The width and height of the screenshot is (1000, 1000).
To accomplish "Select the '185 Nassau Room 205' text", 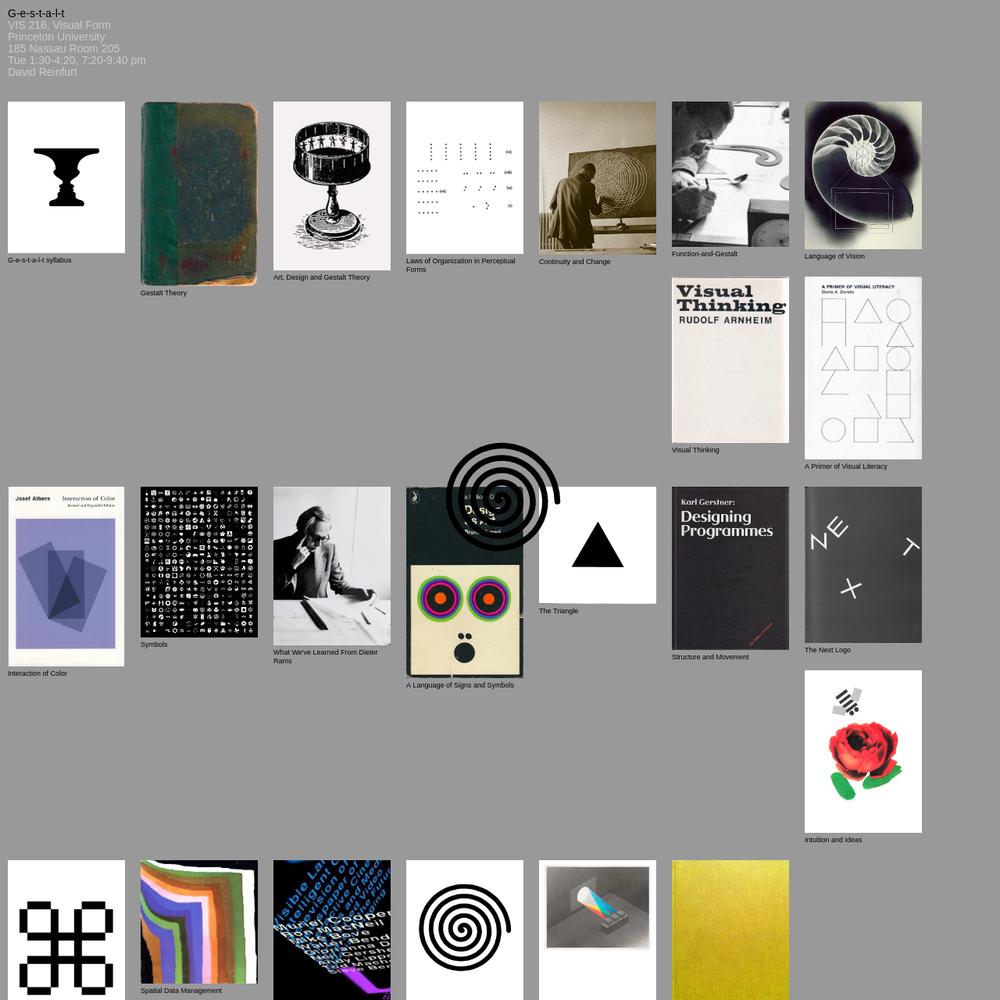I will point(63,48).
